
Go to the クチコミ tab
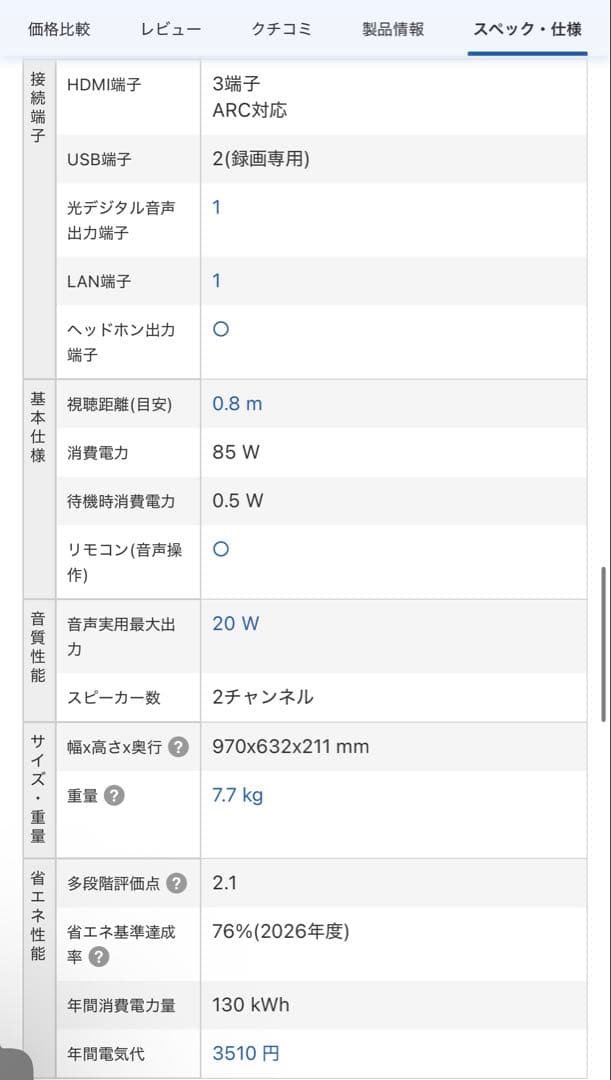[281, 29]
